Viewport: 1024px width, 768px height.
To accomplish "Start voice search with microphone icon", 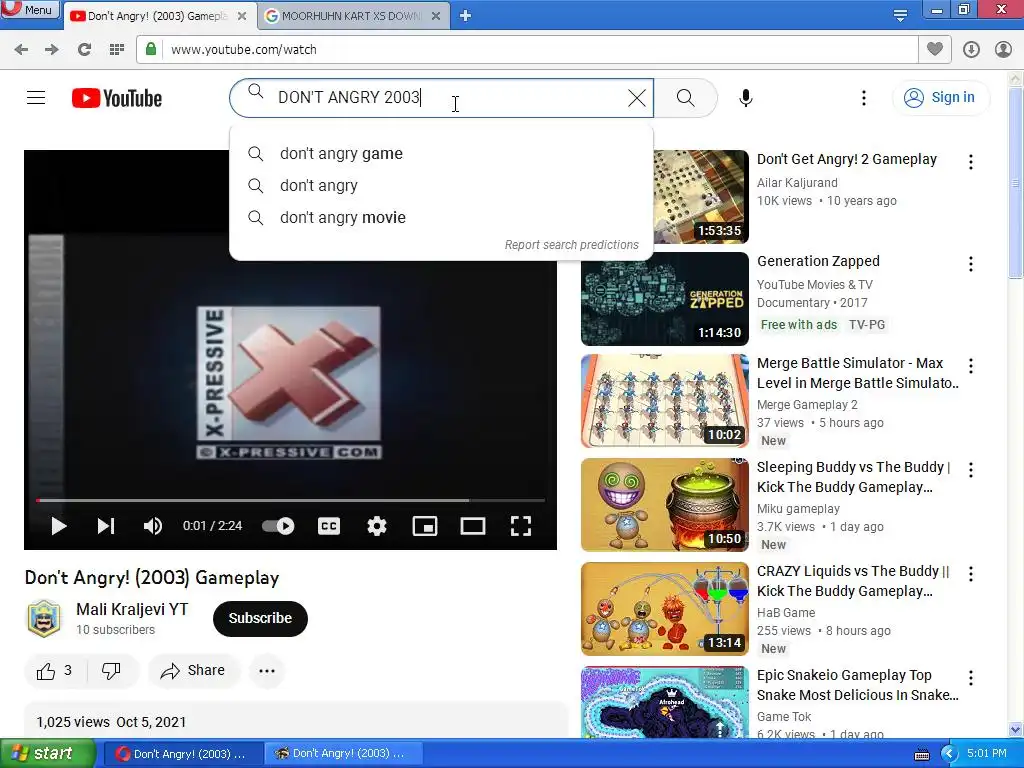I will point(746,98).
